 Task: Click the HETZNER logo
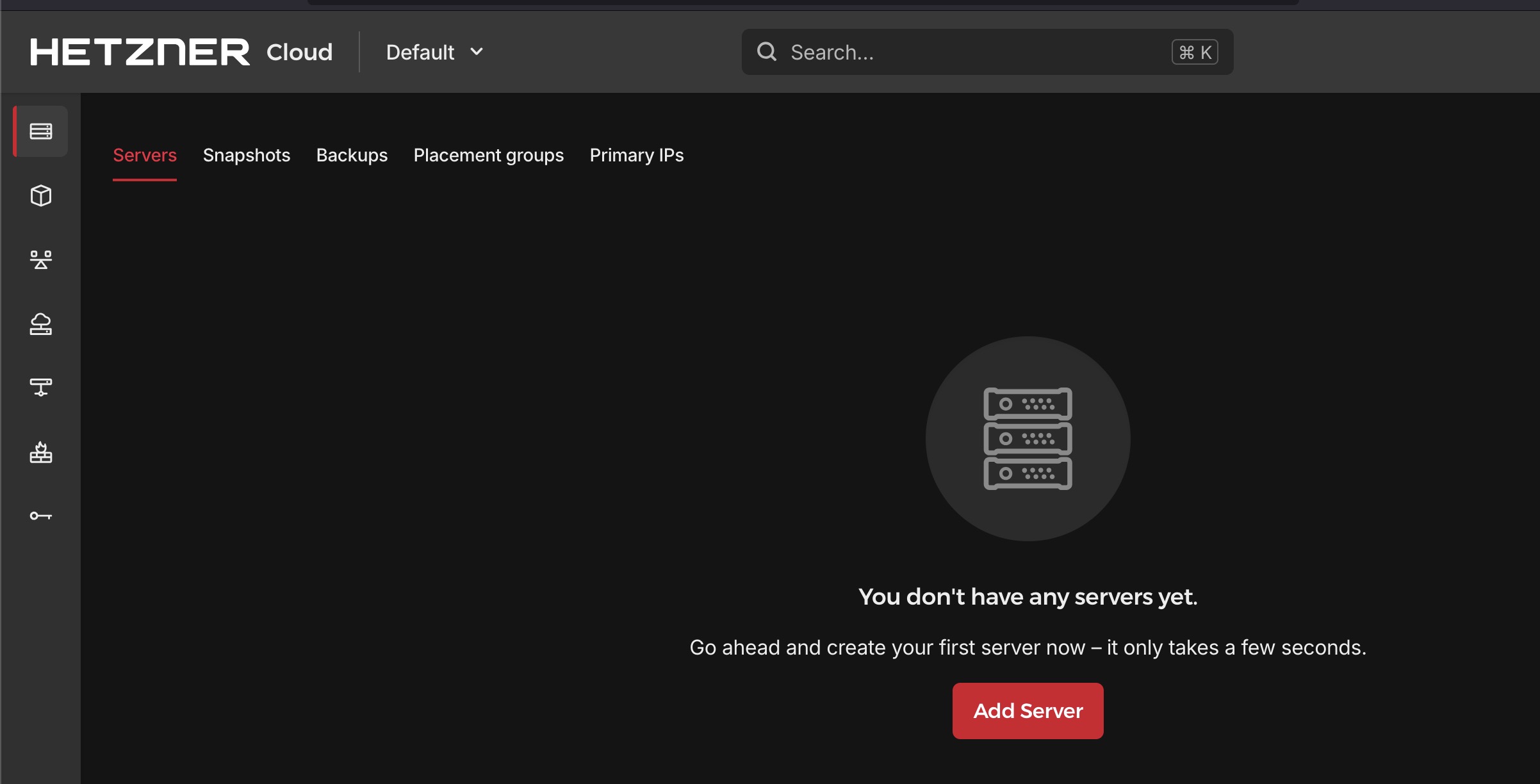140,52
